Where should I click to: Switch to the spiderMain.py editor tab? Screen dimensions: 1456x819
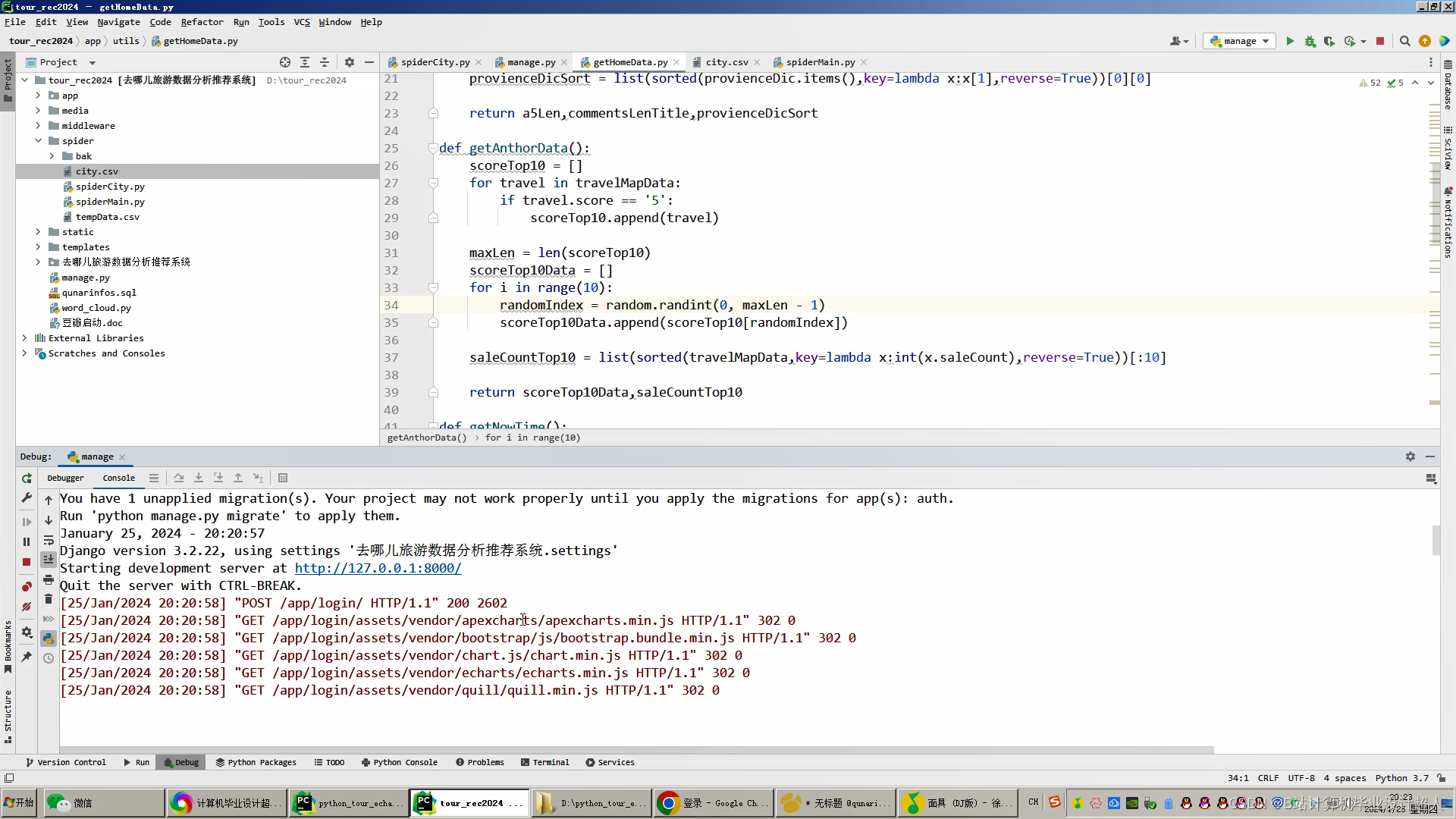pyautogui.click(x=819, y=62)
